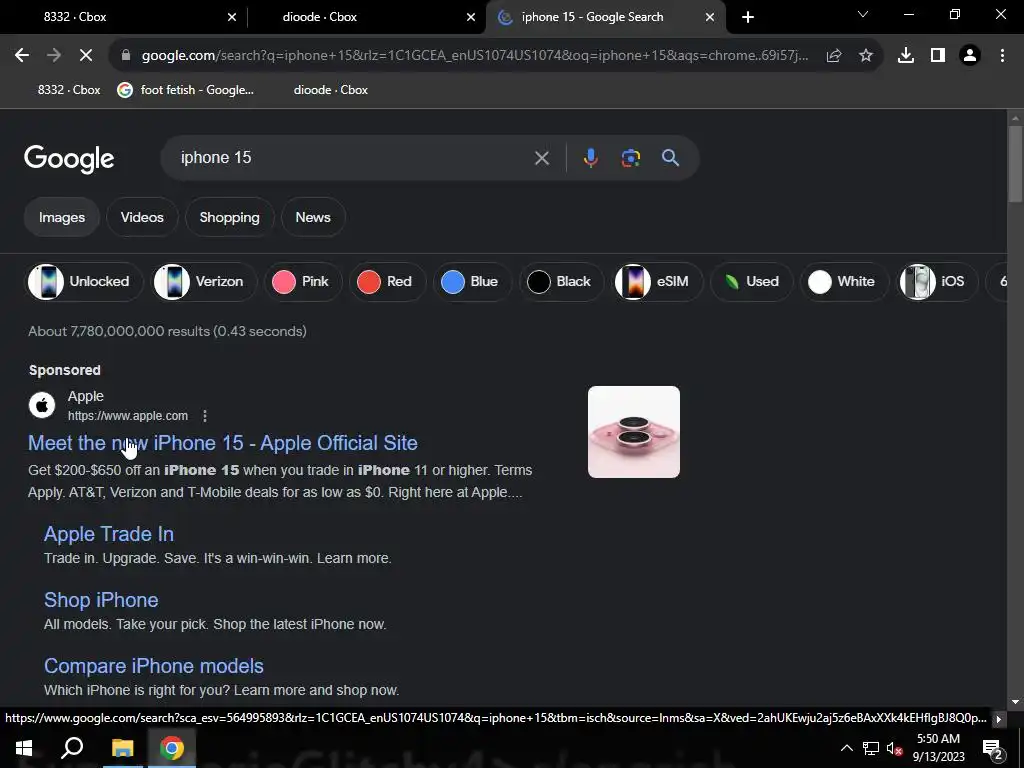Click the Chrome taskbar icon
Image resolution: width=1024 pixels, height=768 pixels.
pyautogui.click(x=172, y=748)
